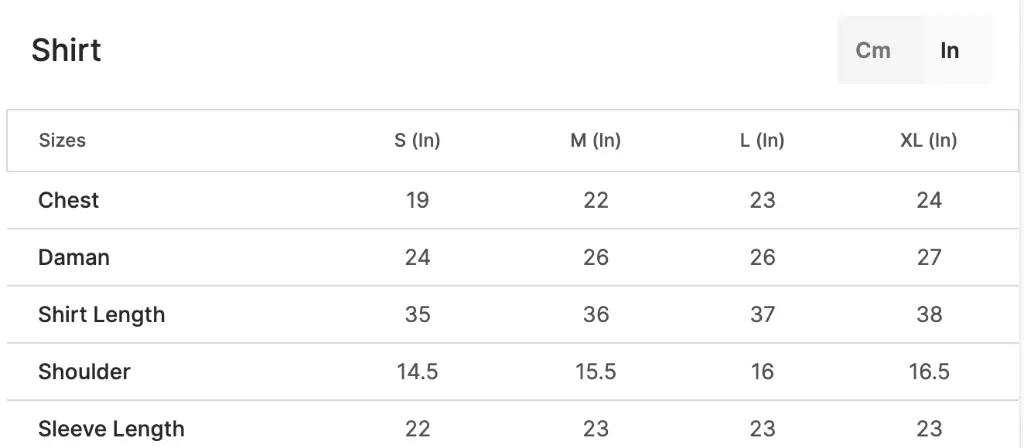Click Chest value 19 for size S
The image size is (1024, 448).
[417, 200]
